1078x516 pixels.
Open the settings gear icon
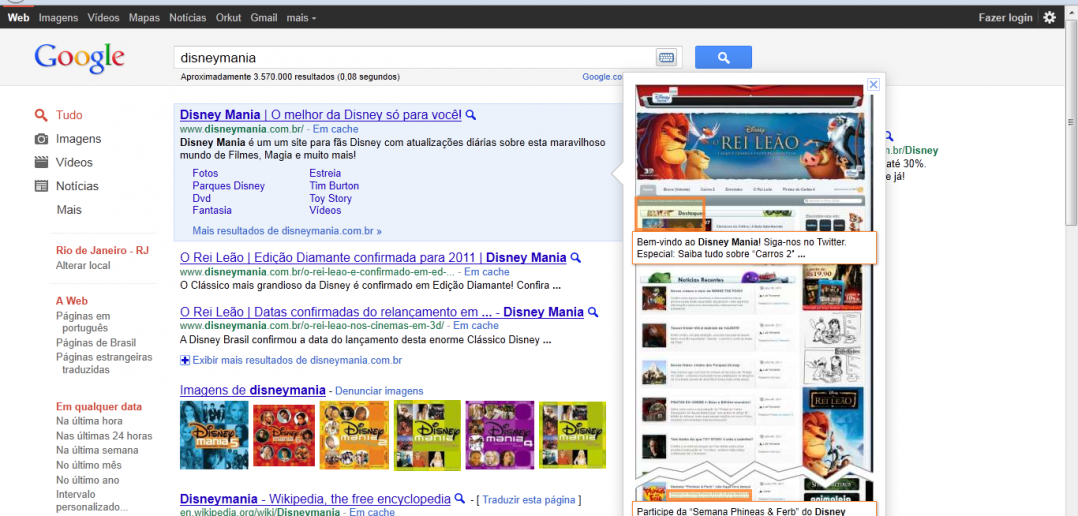[1049, 17]
